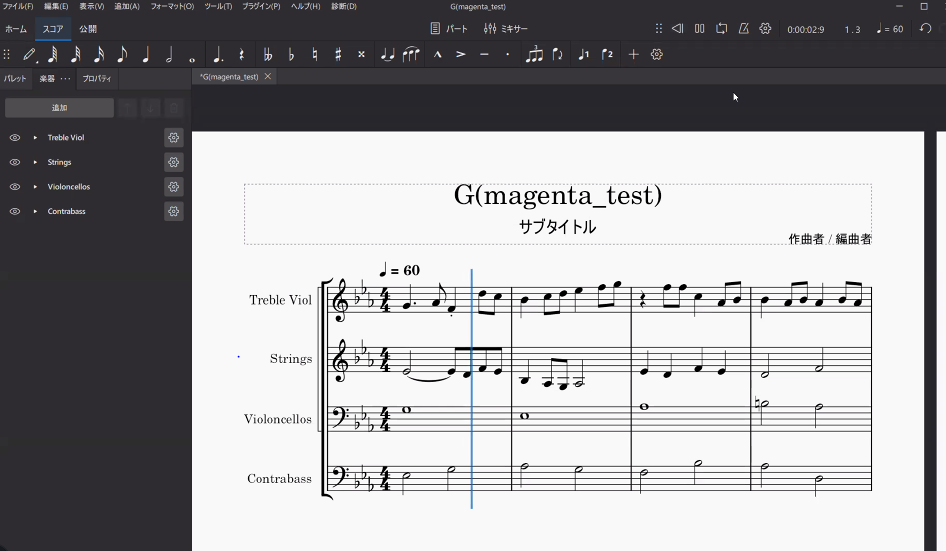
Task: Select 32nd note duration
Action: (x=75, y=55)
